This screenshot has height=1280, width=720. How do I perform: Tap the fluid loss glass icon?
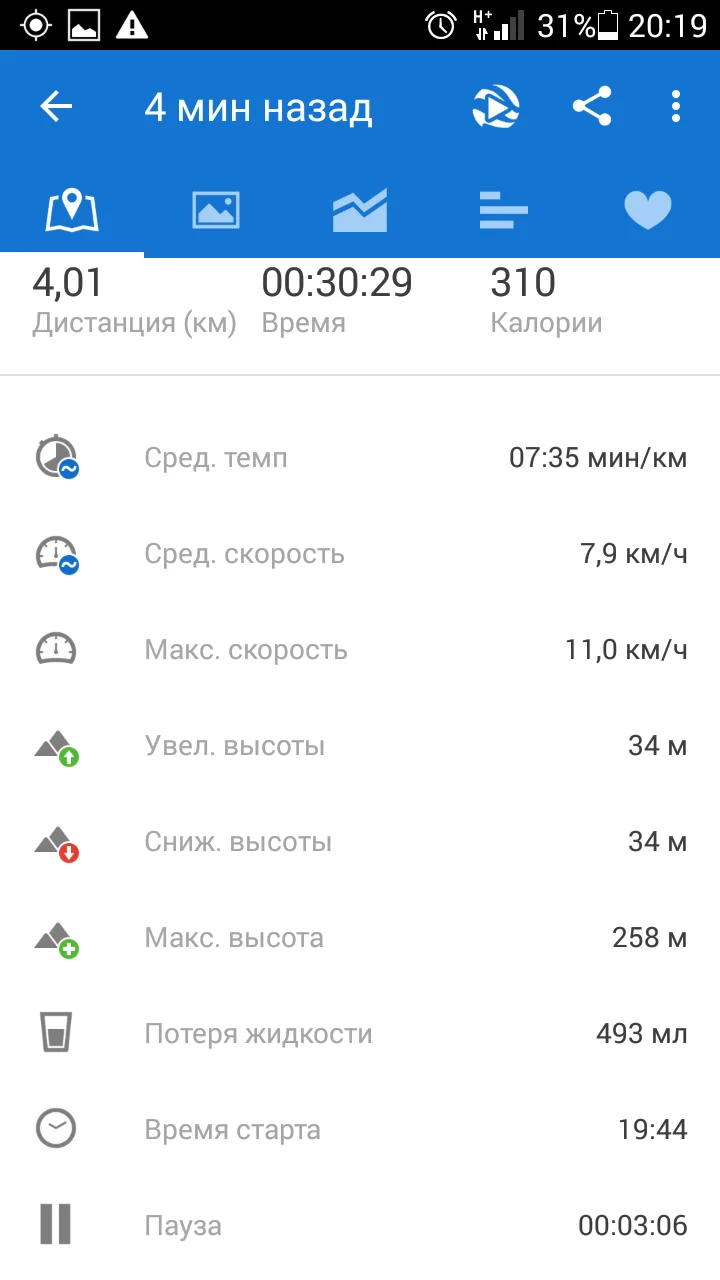(x=57, y=1033)
